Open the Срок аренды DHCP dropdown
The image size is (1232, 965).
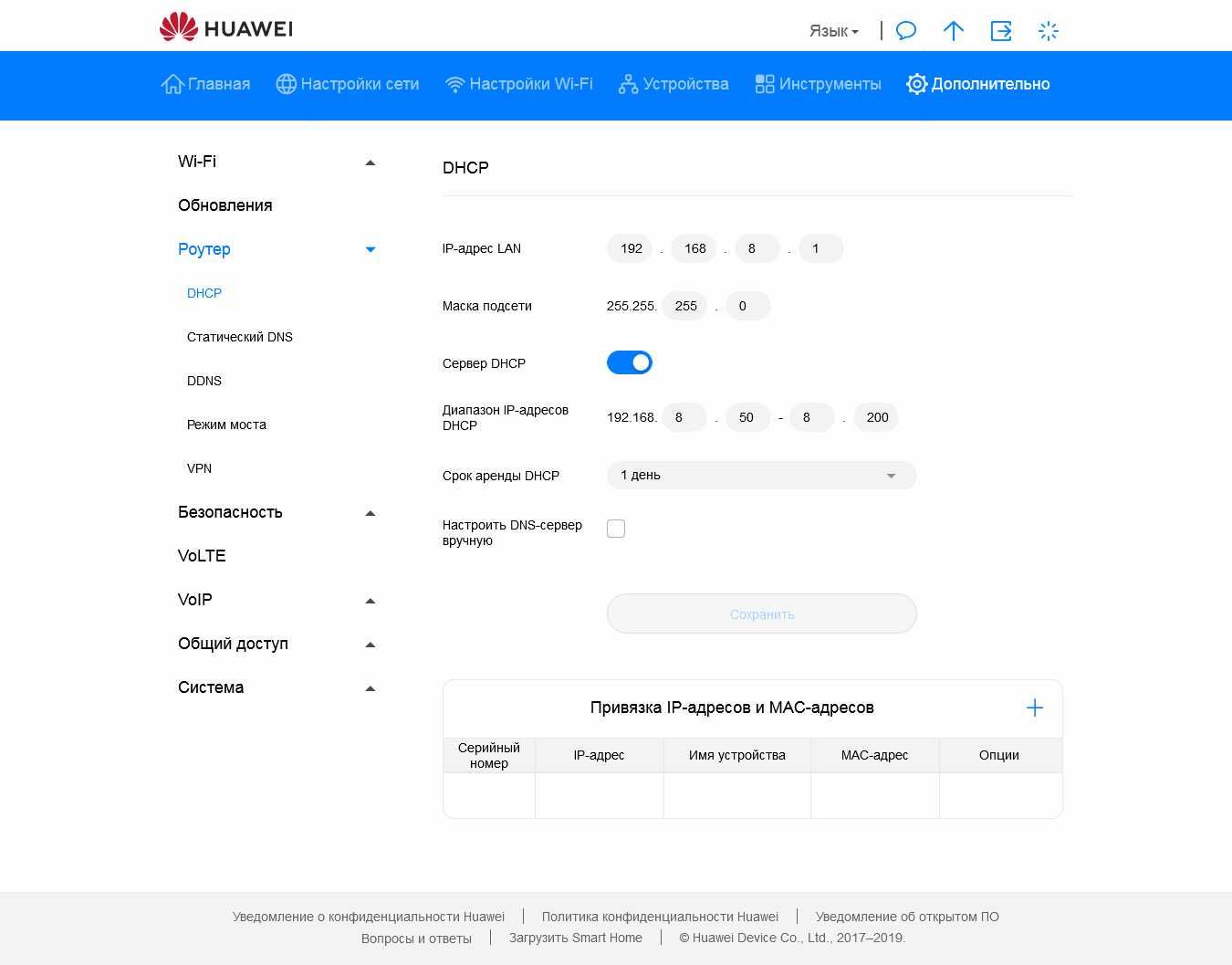(762, 476)
